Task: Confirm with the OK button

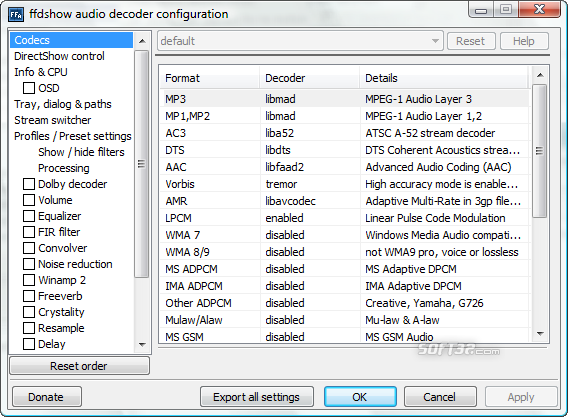Action: pos(360,397)
